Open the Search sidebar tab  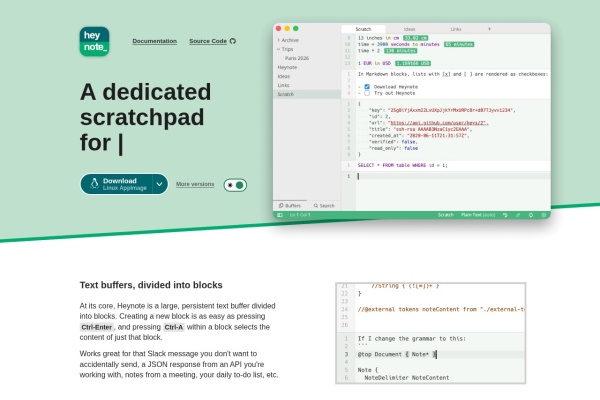[324, 206]
